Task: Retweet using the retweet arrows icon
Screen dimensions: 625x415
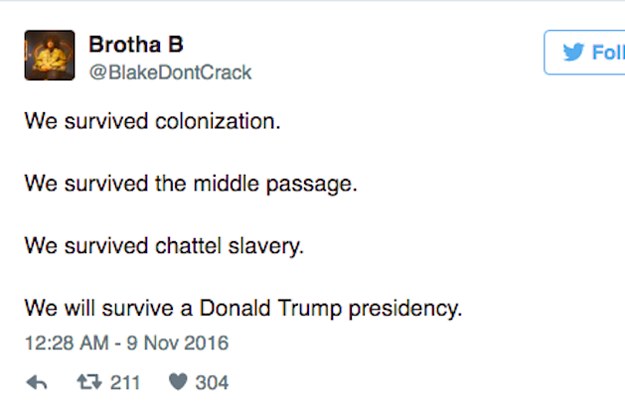Action: 89,382
